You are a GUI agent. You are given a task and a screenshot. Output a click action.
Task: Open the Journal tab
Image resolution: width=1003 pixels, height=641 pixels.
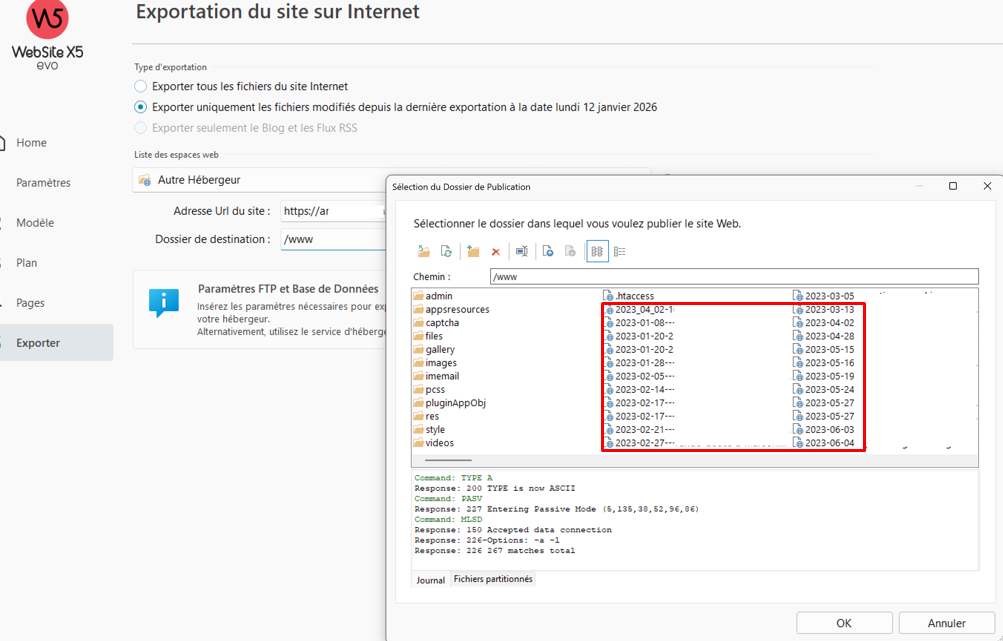(430, 580)
